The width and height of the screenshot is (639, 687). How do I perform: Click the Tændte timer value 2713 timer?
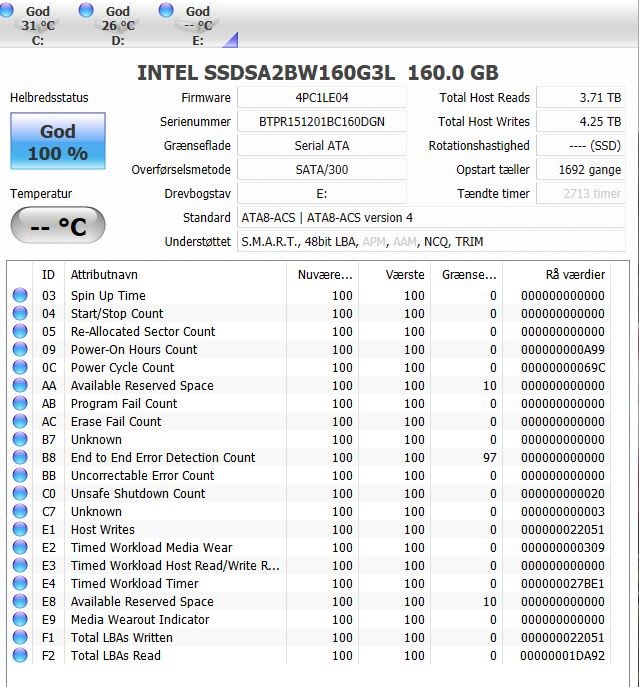pos(581,193)
